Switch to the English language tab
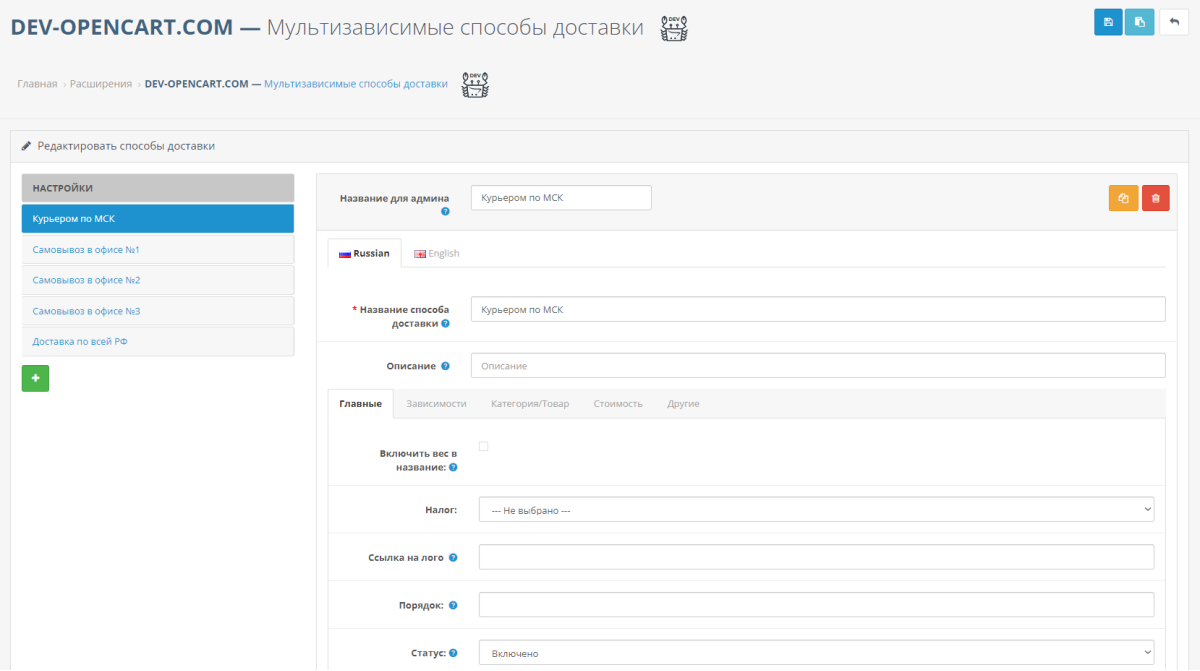Viewport: 1200px width, 671px height. click(437, 253)
